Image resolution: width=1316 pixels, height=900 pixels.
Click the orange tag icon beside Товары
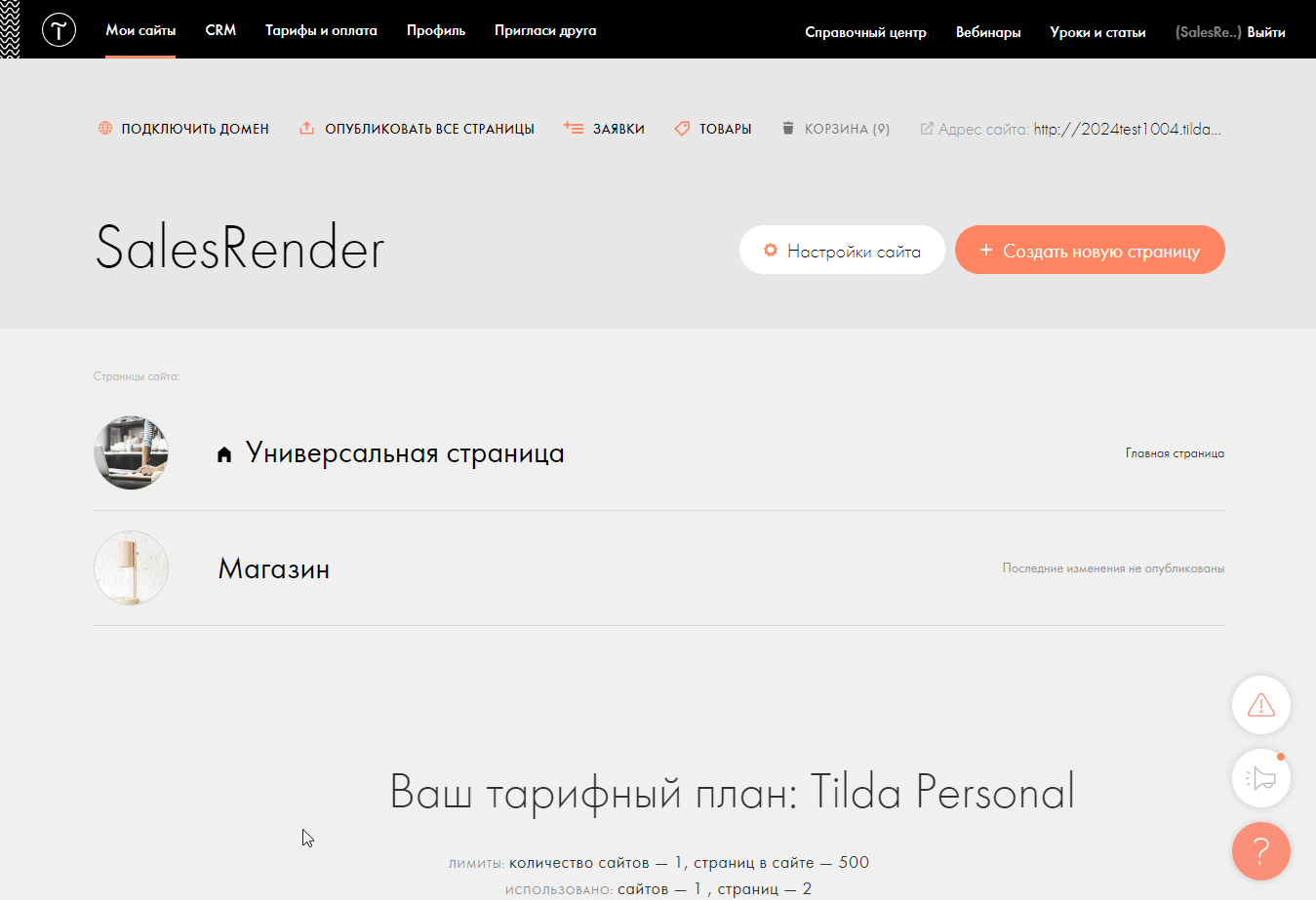[682, 128]
